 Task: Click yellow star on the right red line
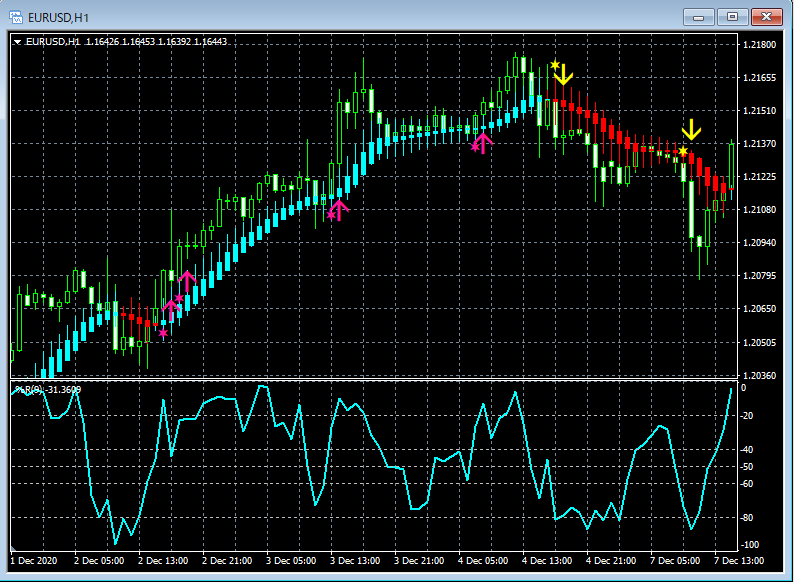coord(683,152)
